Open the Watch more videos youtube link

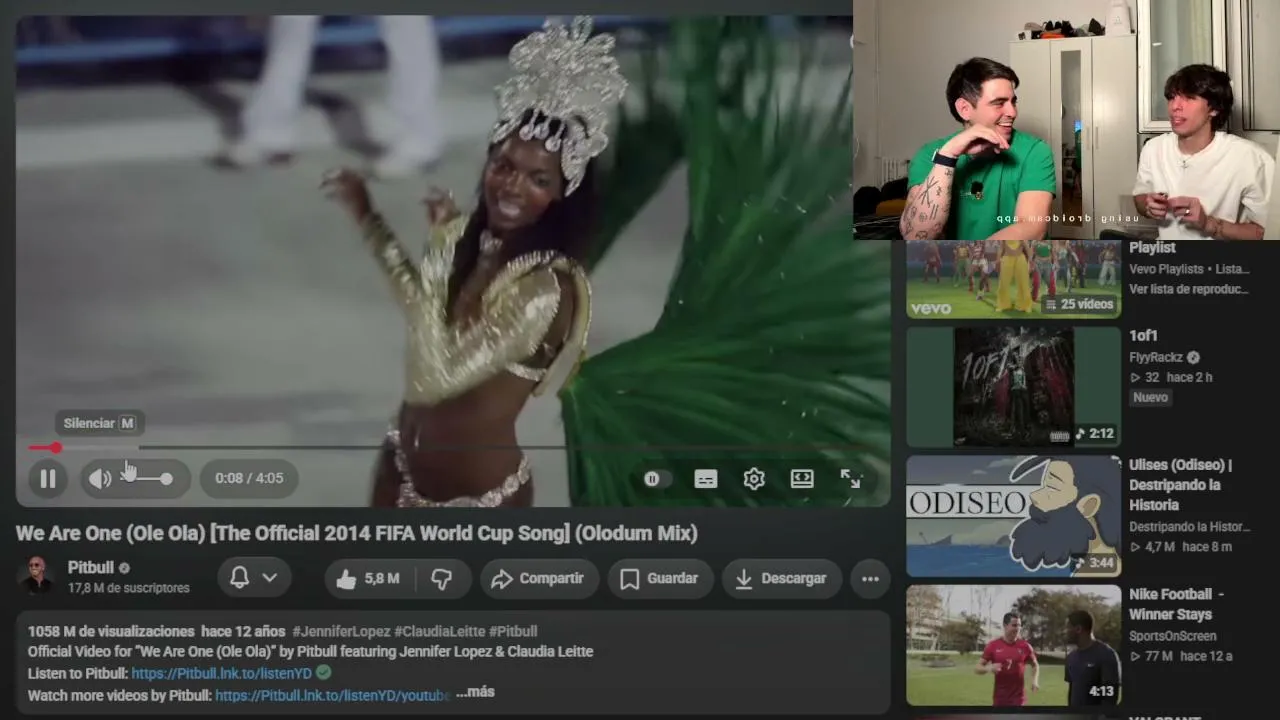click(x=332, y=695)
